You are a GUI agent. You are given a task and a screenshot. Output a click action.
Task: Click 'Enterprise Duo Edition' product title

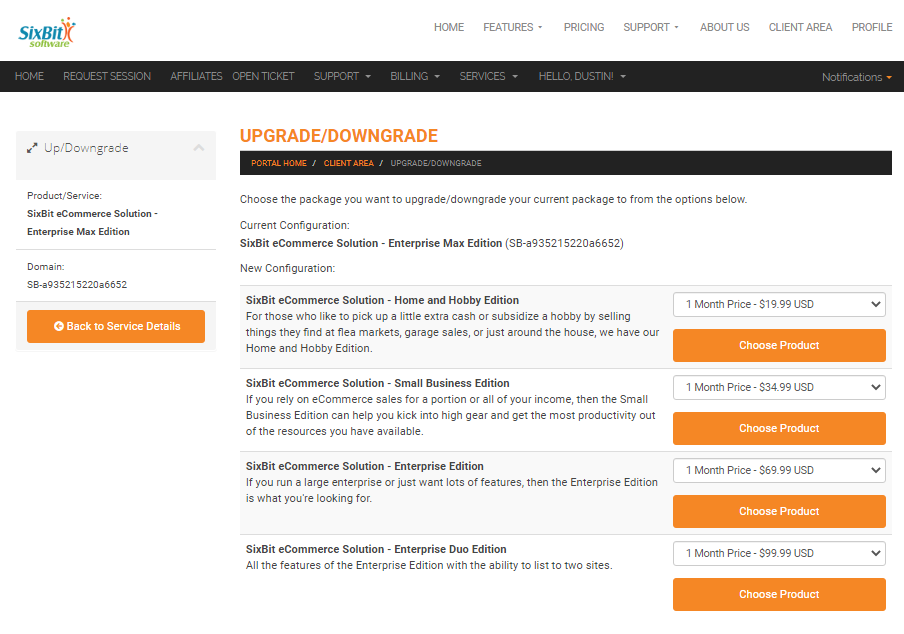pyautogui.click(x=376, y=549)
